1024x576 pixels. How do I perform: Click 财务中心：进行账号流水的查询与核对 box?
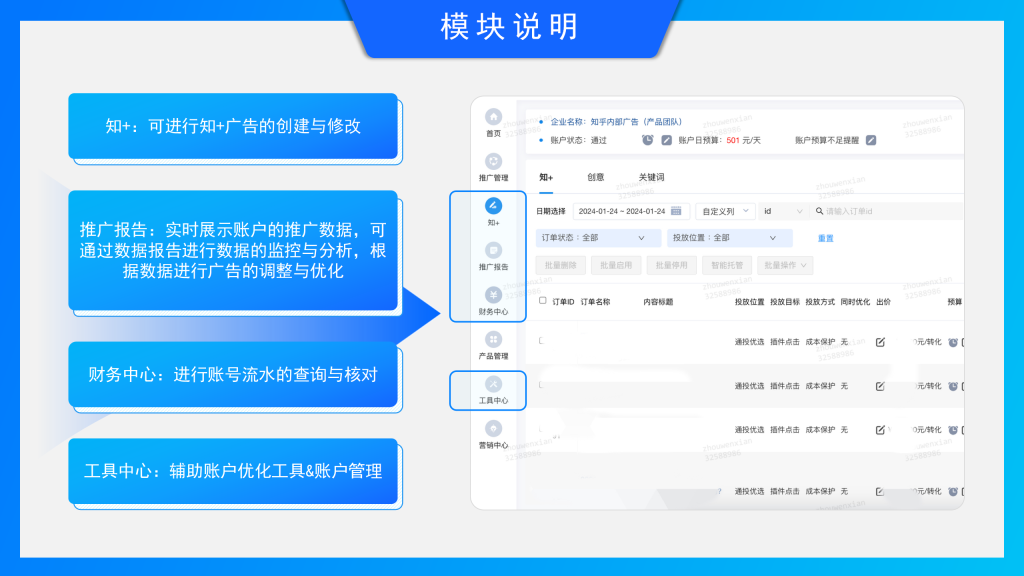233,374
